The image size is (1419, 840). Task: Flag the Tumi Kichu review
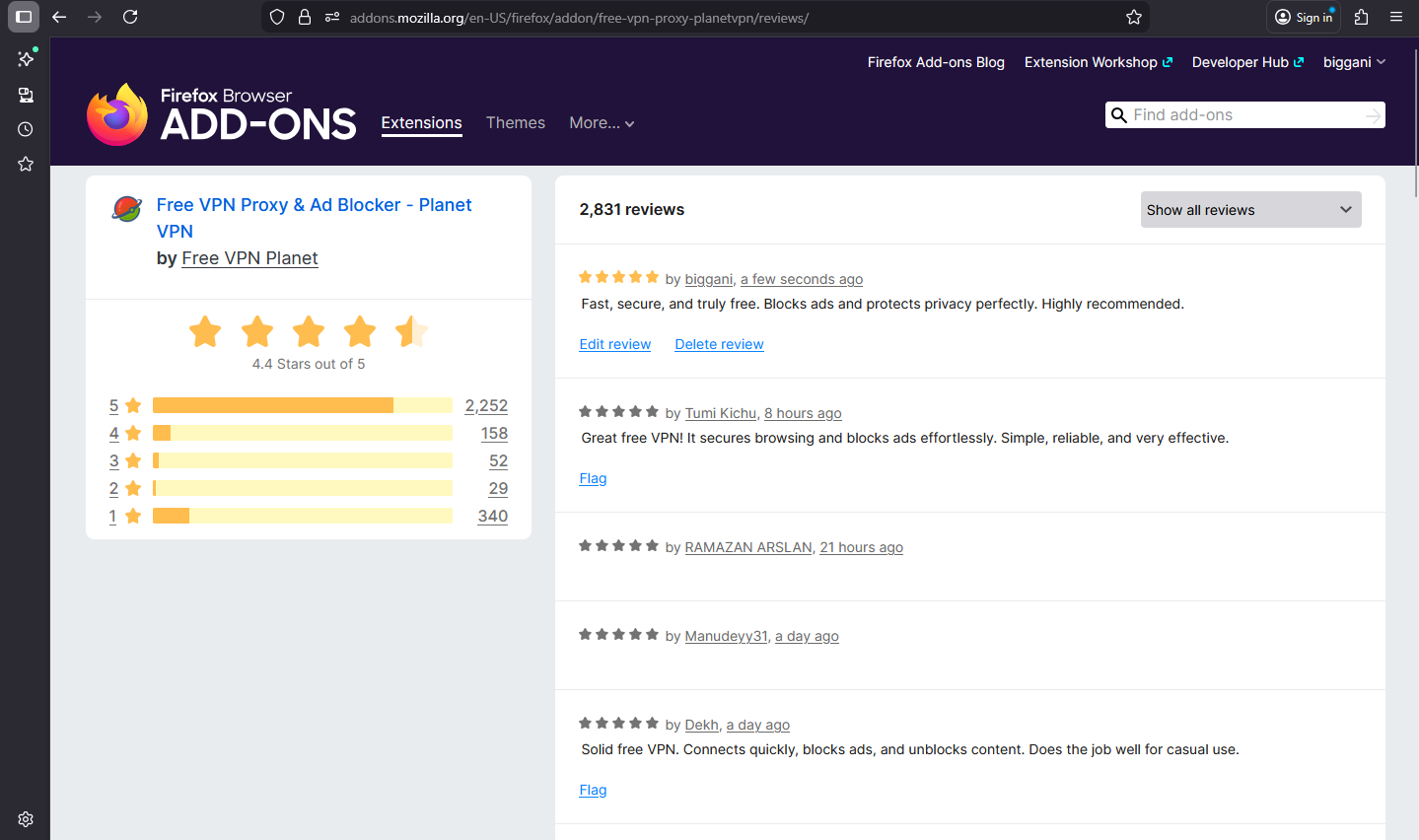pos(593,478)
